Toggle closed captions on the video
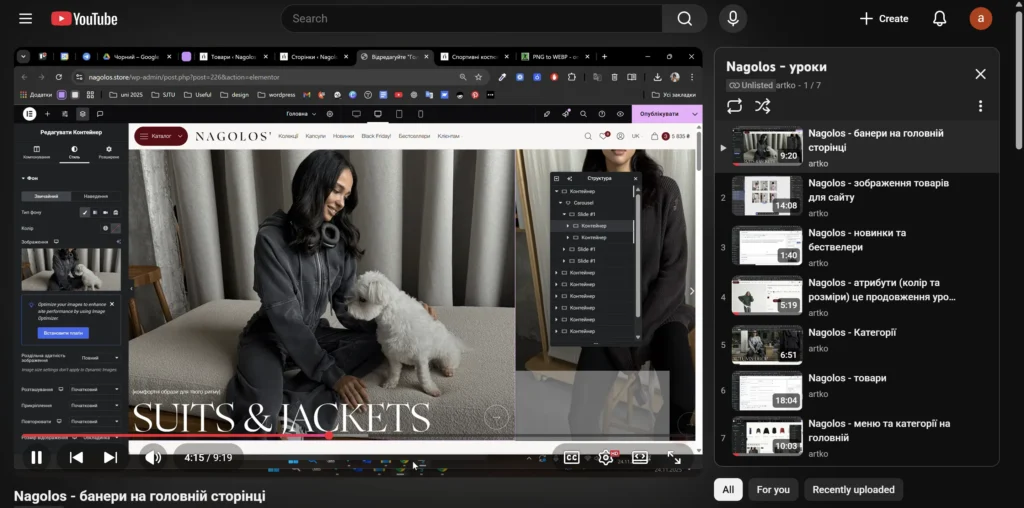Image resolution: width=1024 pixels, height=508 pixels. (x=571, y=458)
